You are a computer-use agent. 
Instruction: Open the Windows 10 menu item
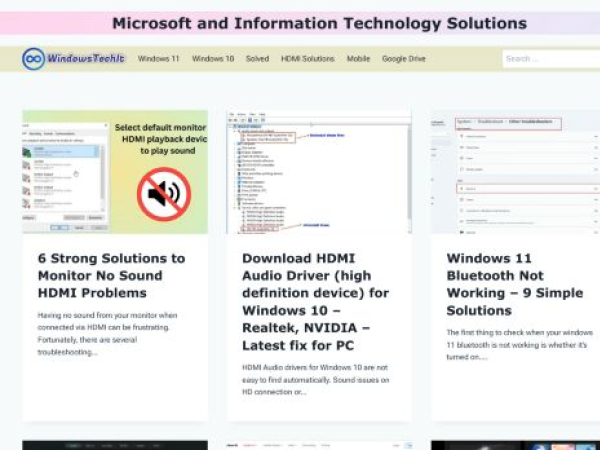coord(213,59)
